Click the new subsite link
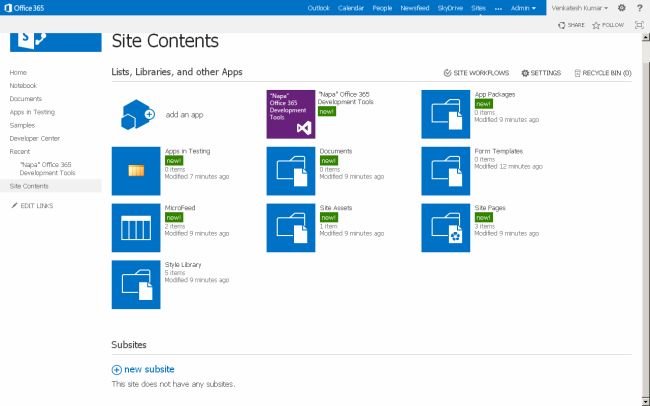The image size is (650, 406). pos(149,369)
